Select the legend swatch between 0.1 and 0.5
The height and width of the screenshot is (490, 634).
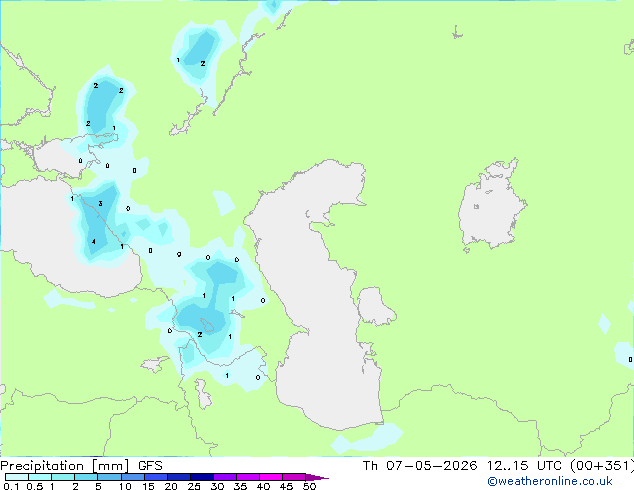point(17,477)
